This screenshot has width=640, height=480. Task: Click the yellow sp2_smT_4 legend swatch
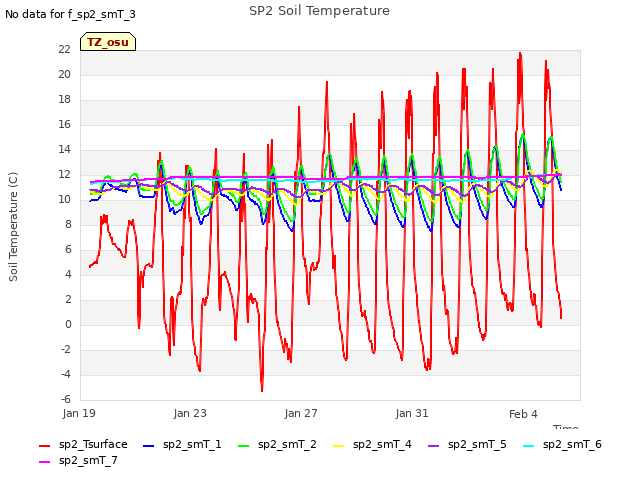point(338,446)
